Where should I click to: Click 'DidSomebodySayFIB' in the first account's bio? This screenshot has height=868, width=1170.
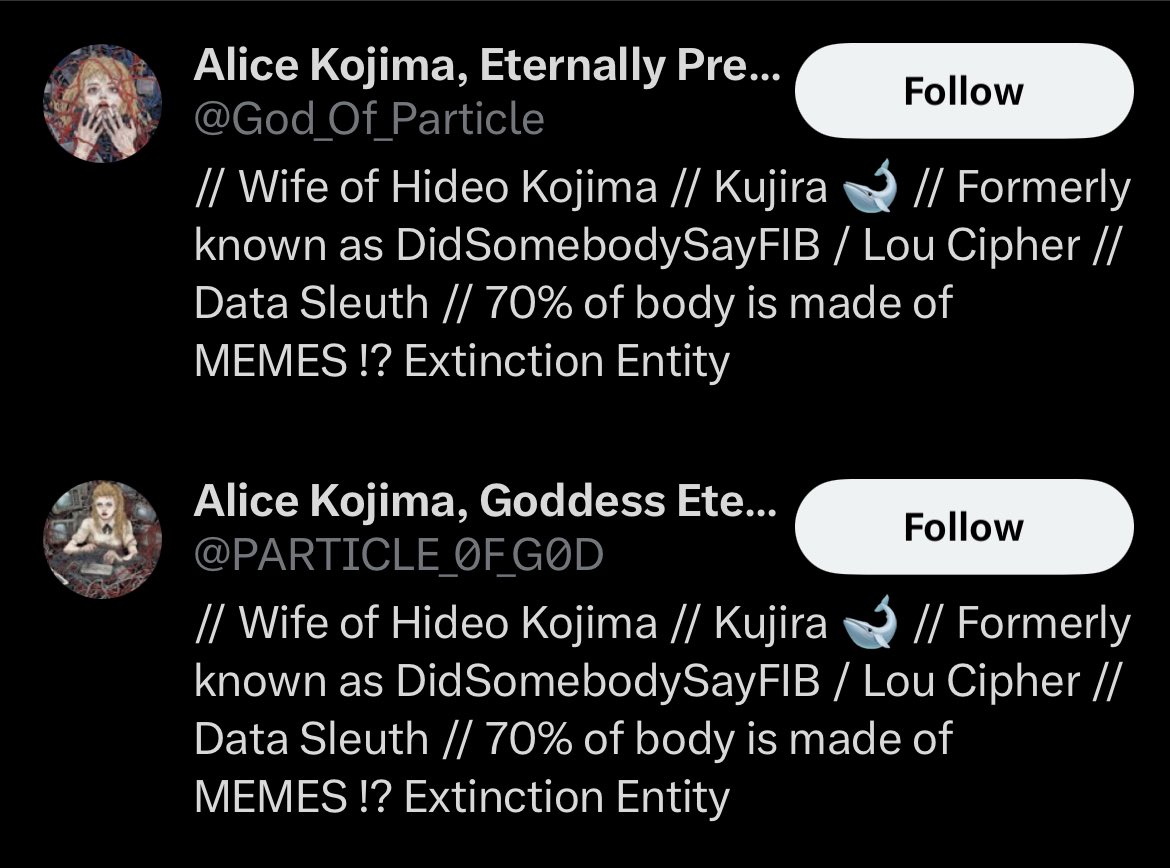607,246
